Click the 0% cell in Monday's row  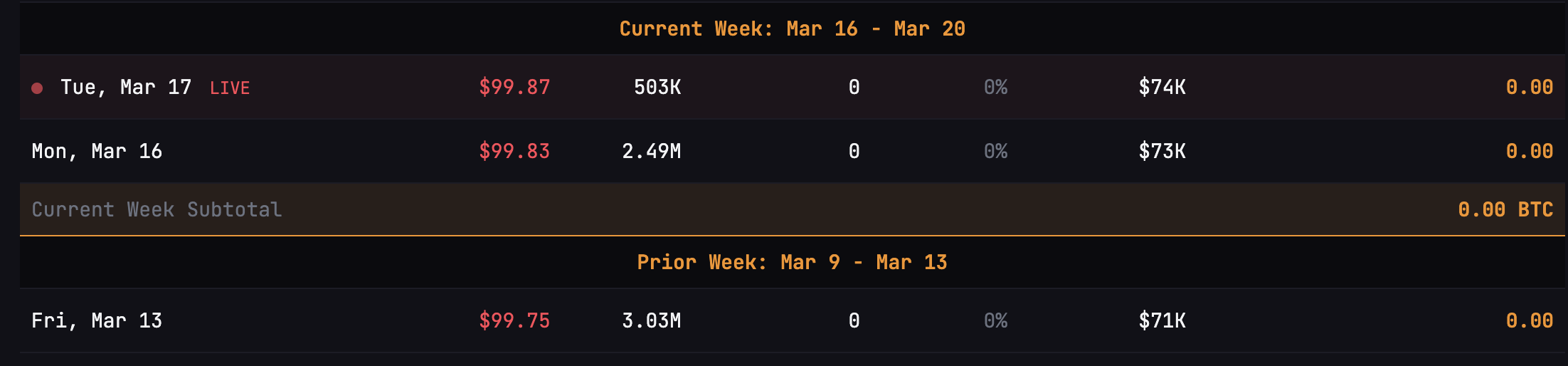[995, 151]
